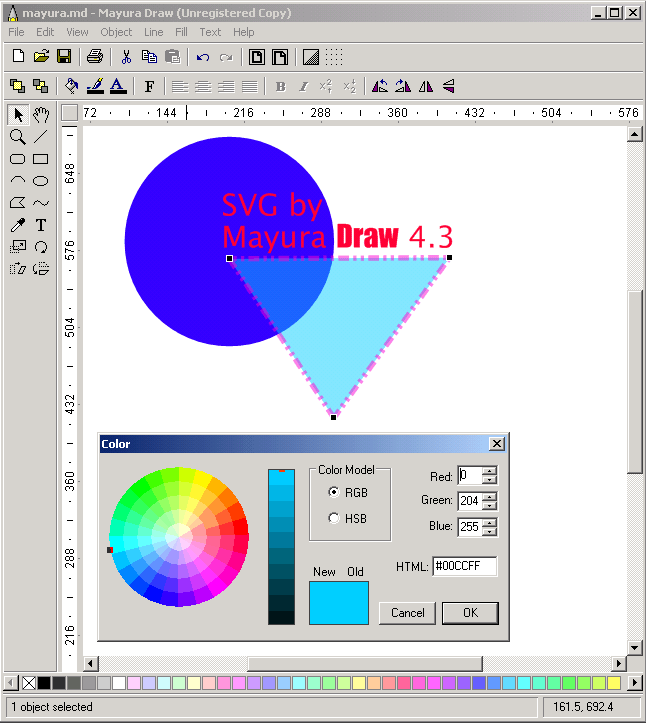Print the drawing using the printer icon

click(95, 57)
